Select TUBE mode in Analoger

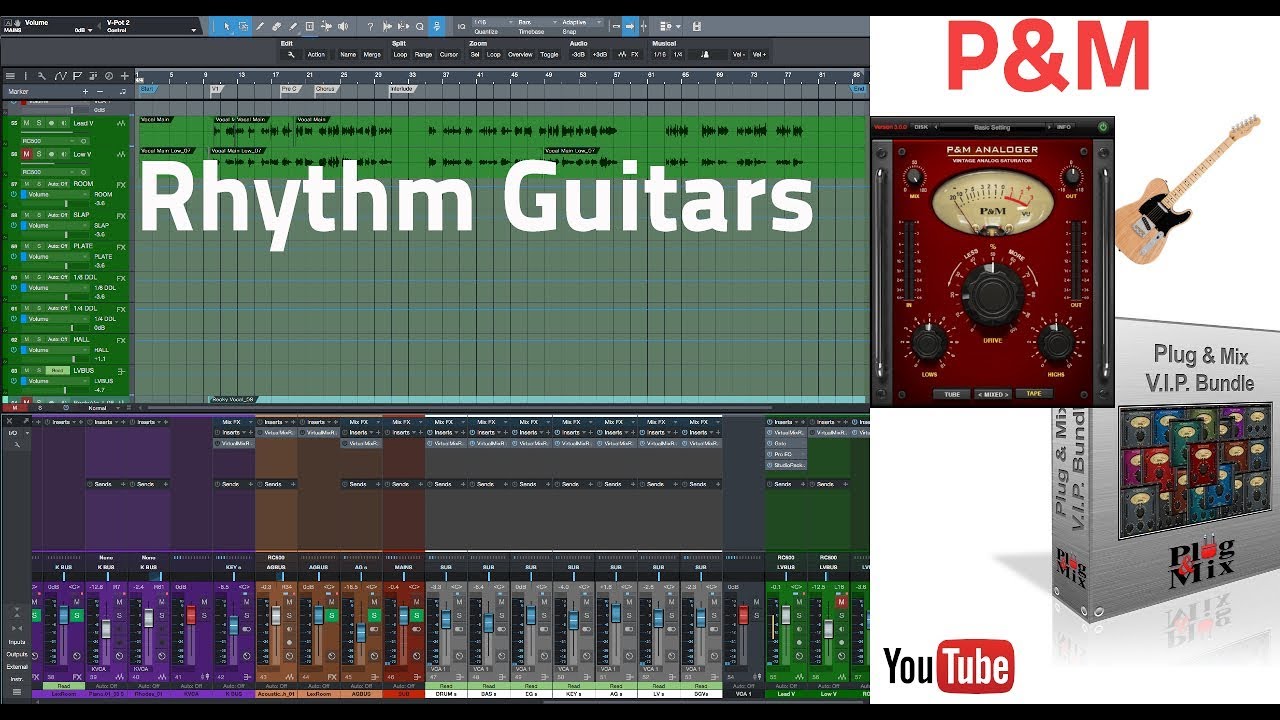(x=952, y=394)
